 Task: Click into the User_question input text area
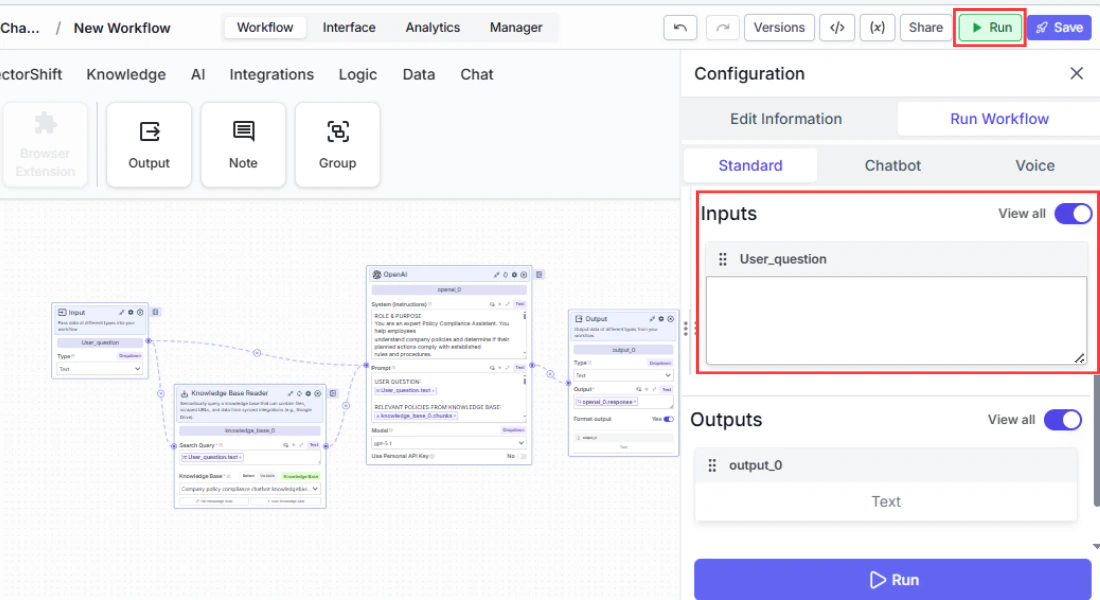[896, 321]
